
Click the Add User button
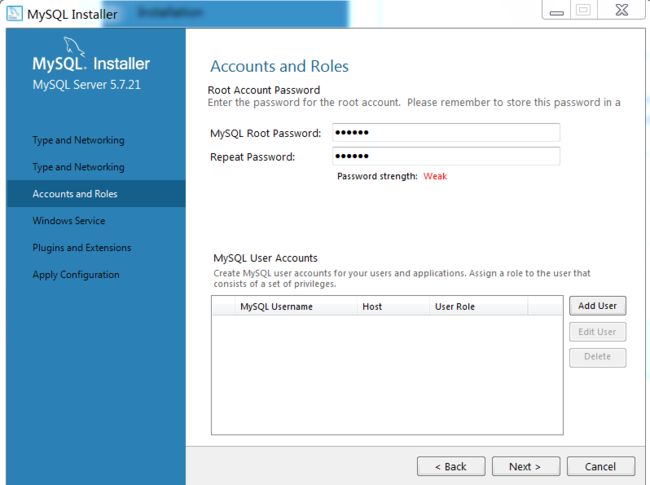597,306
